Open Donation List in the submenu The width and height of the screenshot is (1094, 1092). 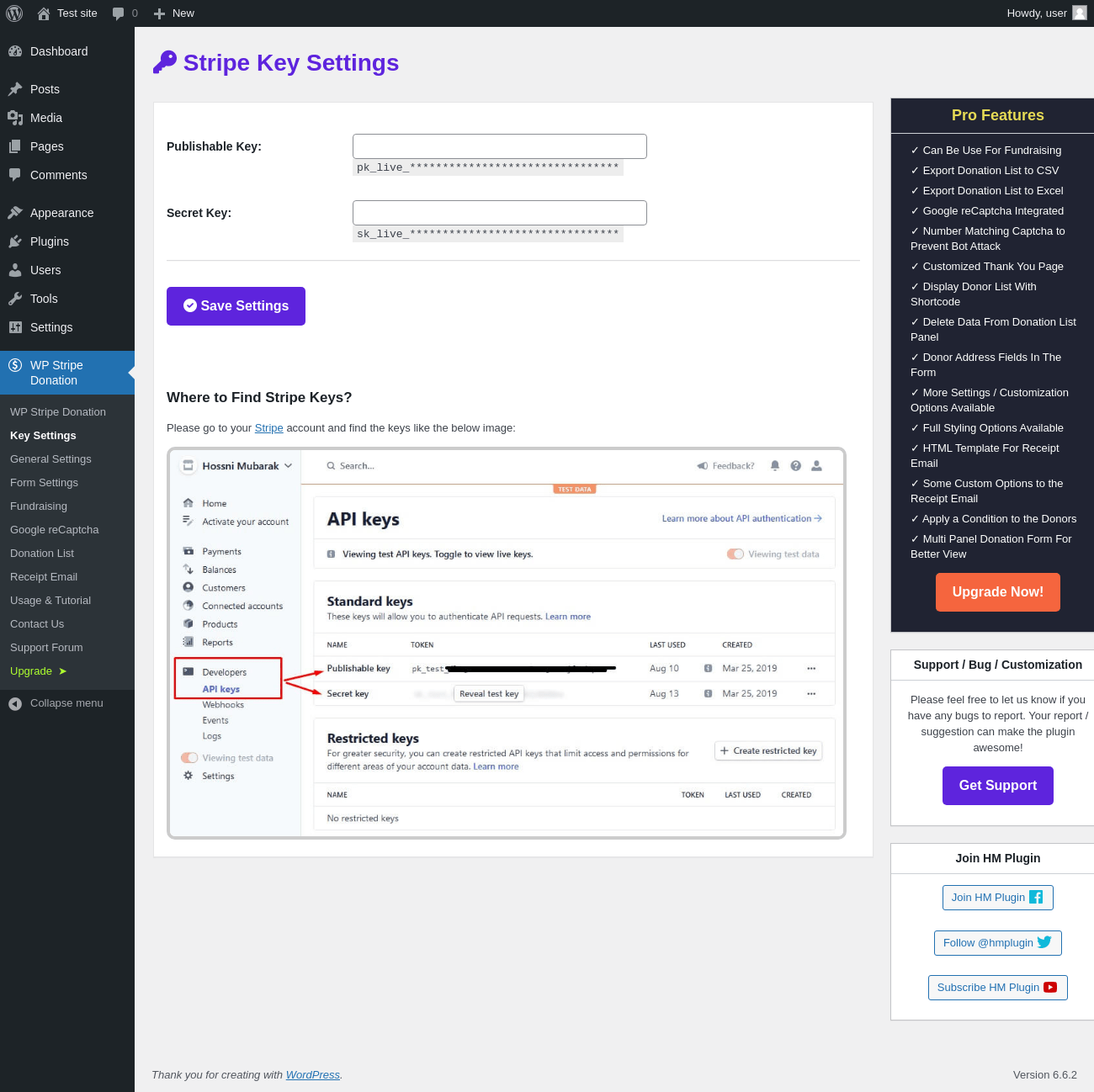point(42,554)
